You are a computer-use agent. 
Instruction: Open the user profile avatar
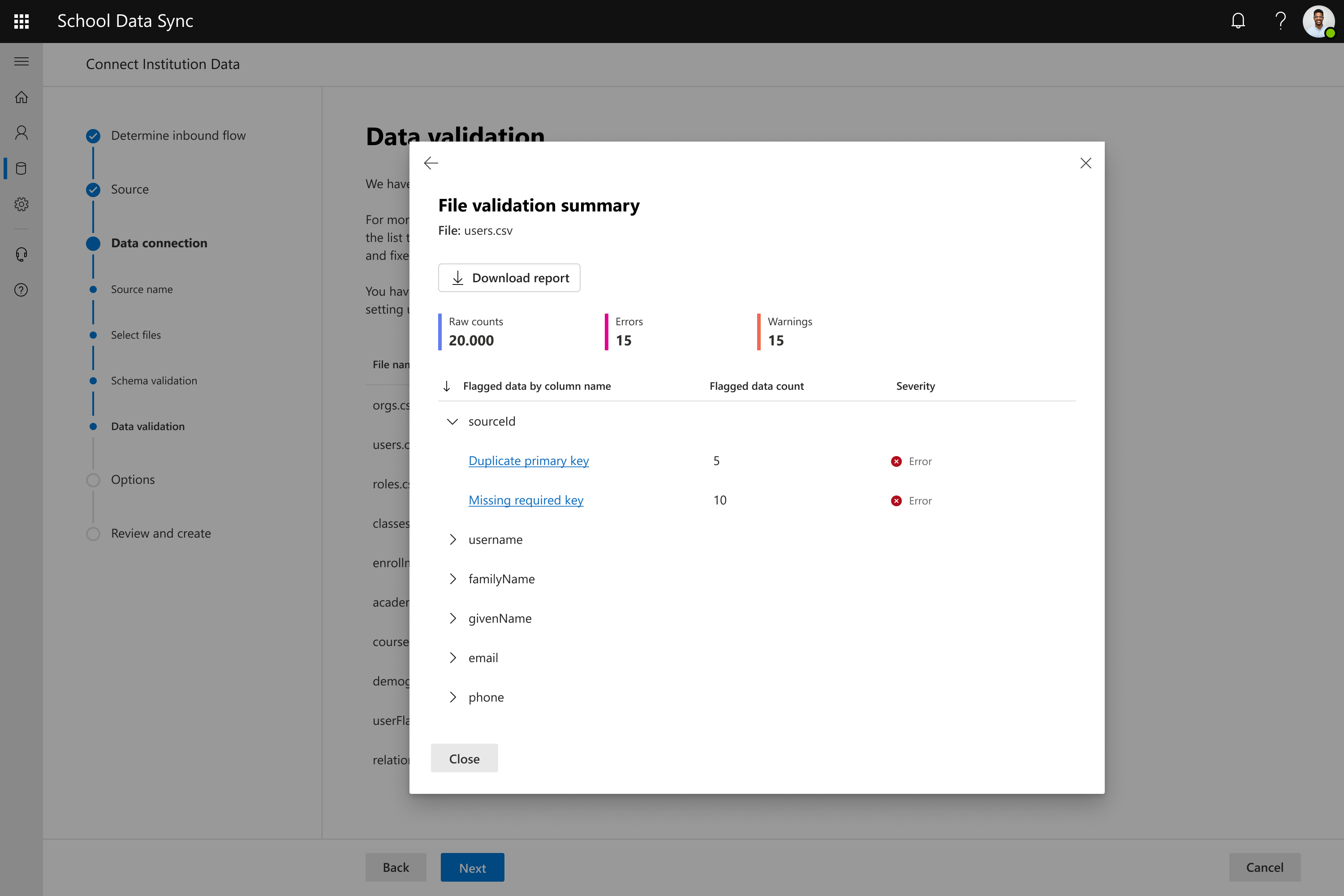tap(1318, 21)
